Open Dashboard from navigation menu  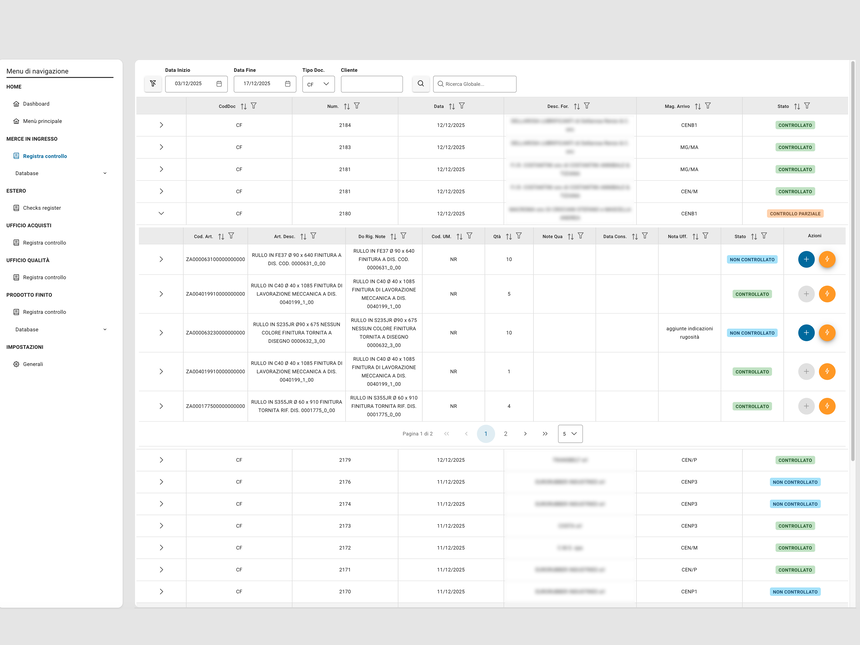click(36, 104)
